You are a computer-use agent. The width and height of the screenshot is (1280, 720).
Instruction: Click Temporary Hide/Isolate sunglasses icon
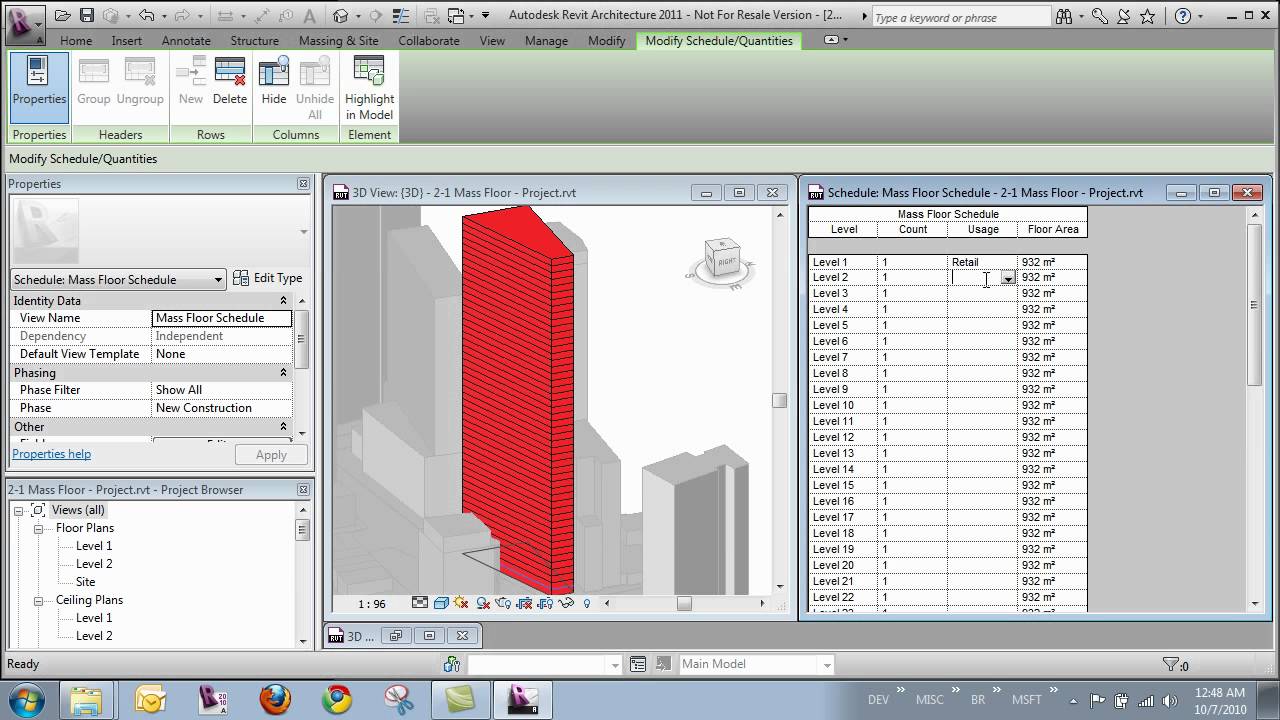[x=566, y=603]
